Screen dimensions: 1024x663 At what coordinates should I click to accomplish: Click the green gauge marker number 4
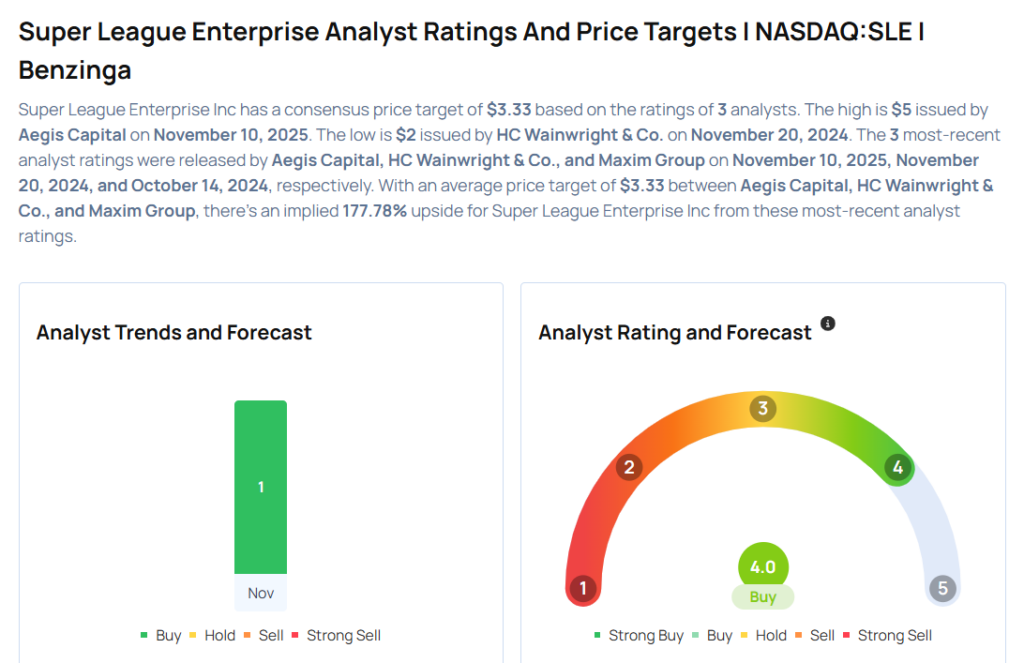click(x=898, y=467)
